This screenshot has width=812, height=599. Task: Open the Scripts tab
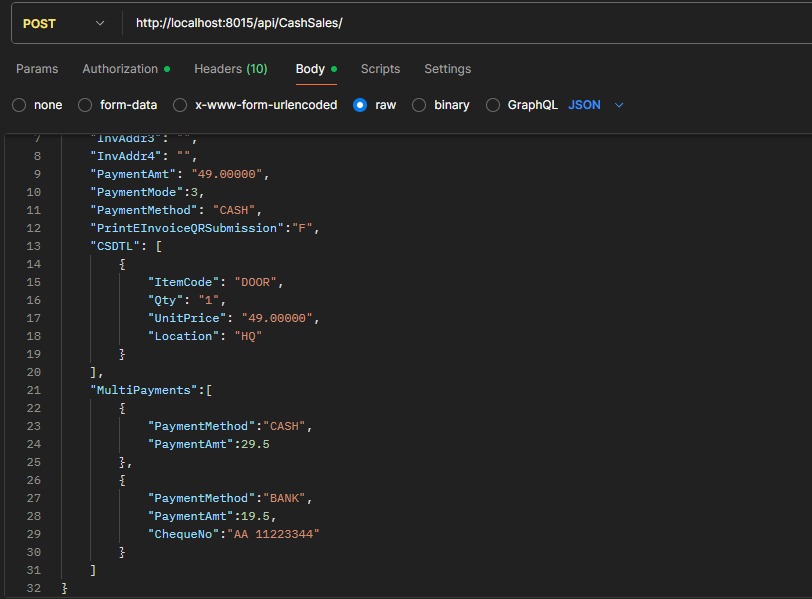pos(380,69)
